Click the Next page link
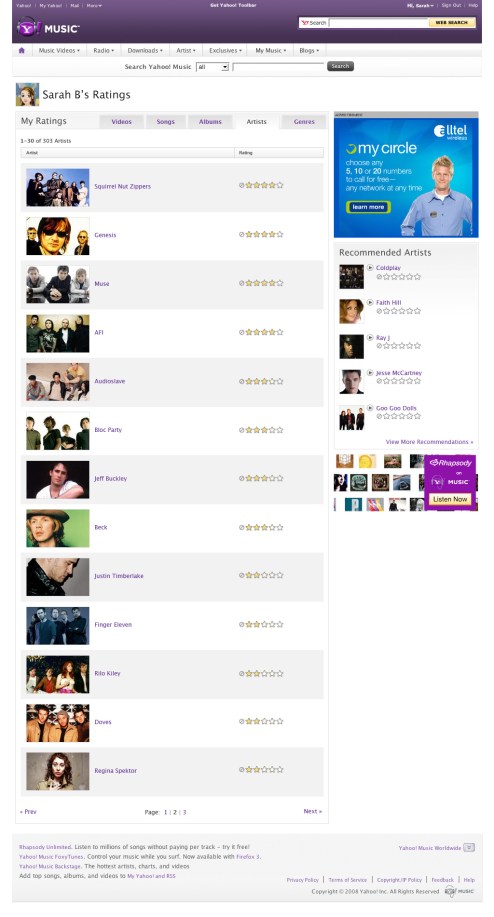Screen dimensions: 494x917 click(312, 811)
